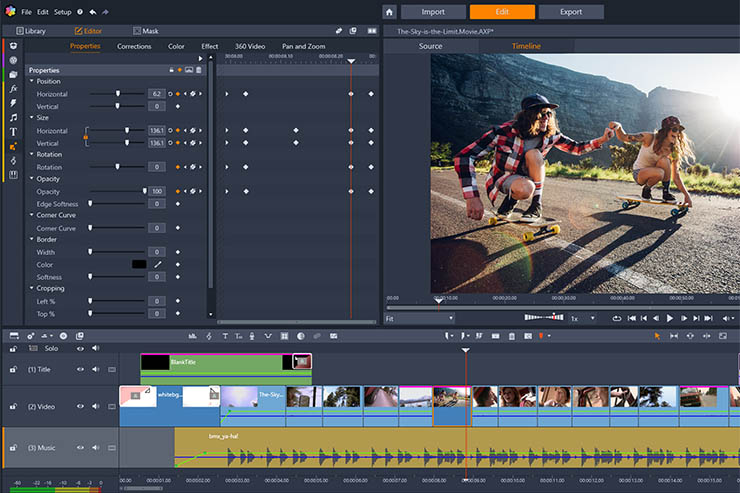Collapse the Rotation property group

coord(32,154)
